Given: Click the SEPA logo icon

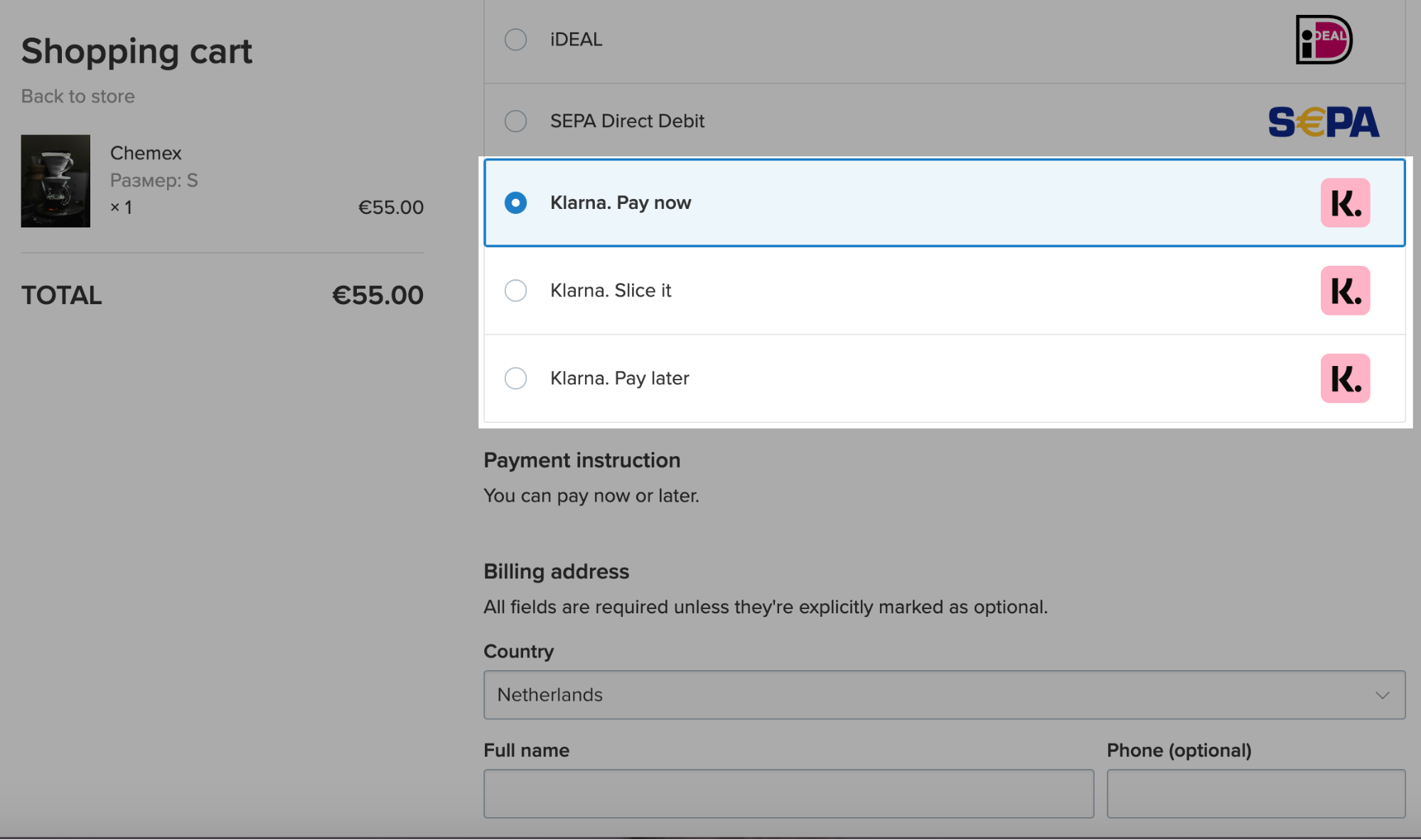Looking at the screenshot, I should click(x=1323, y=120).
